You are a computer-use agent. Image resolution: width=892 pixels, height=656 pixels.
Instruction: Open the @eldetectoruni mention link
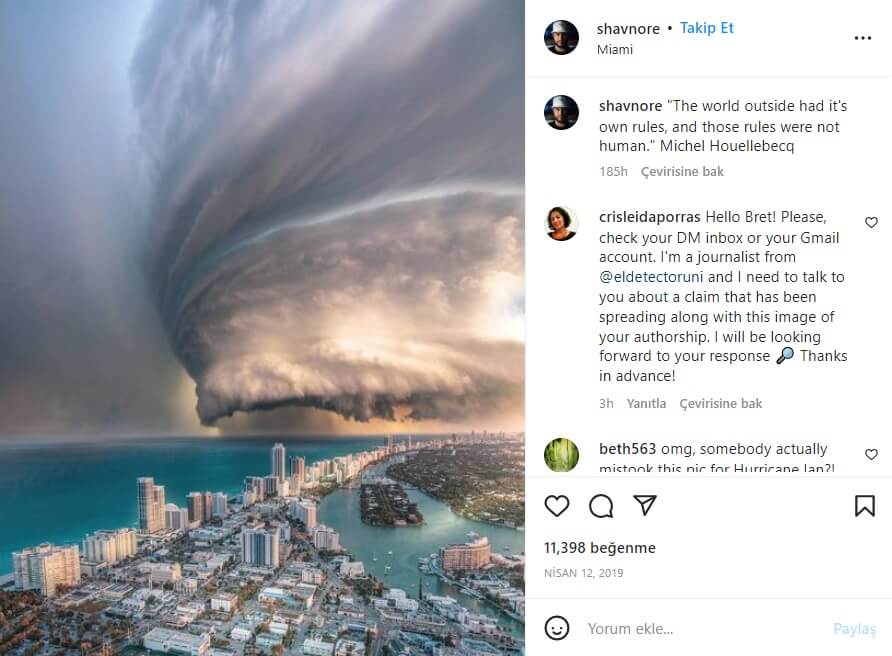pyautogui.click(x=651, y=277)
